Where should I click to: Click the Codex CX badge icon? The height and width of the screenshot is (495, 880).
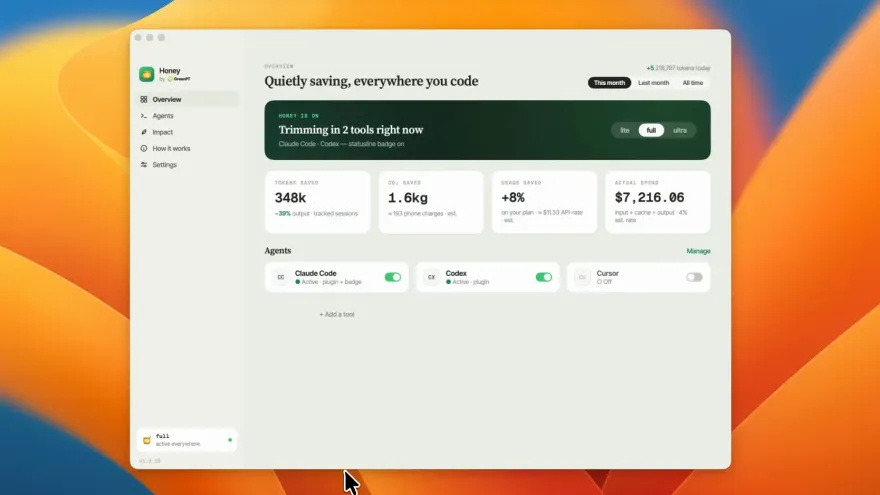tap(431, 277)
